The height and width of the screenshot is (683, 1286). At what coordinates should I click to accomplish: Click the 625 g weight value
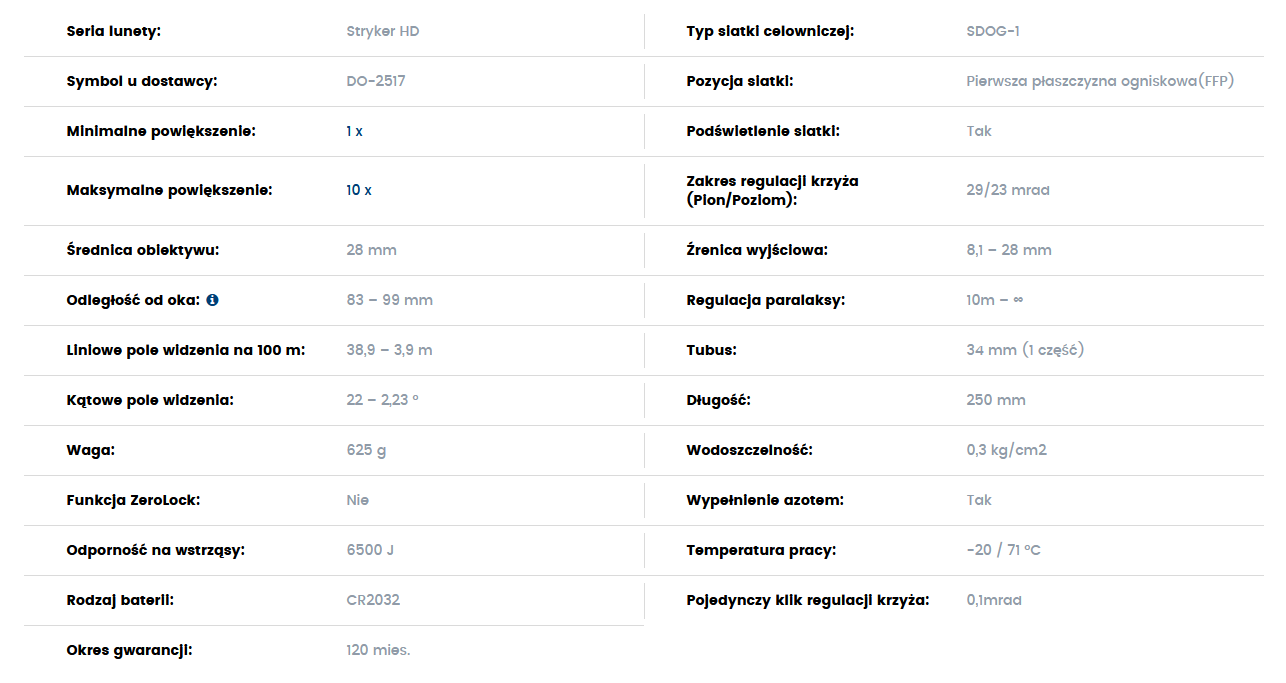[x=366, y=450]
